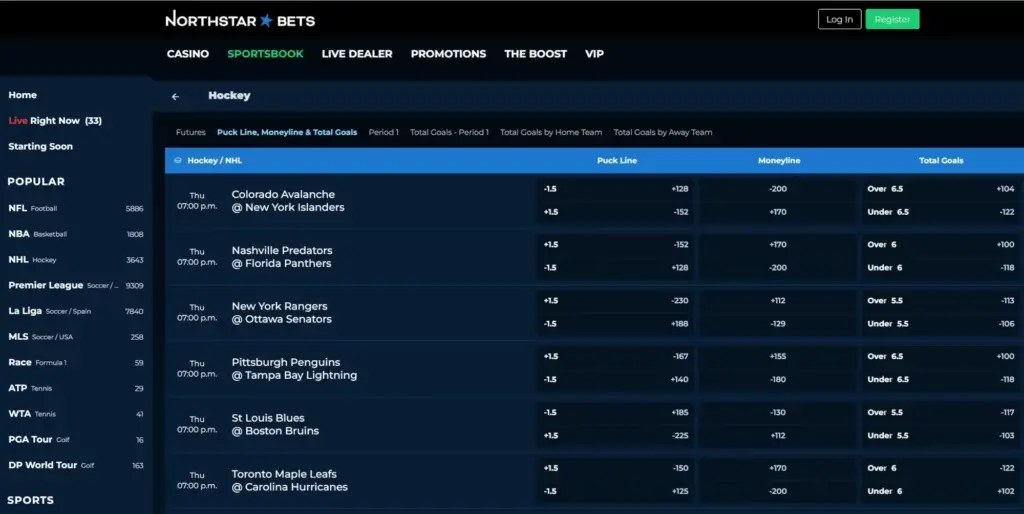The height and width of the screenshot is (514, 1024).
Task: Open WTA Tennis
Action: pyautogui.click(x=76, y=413)
